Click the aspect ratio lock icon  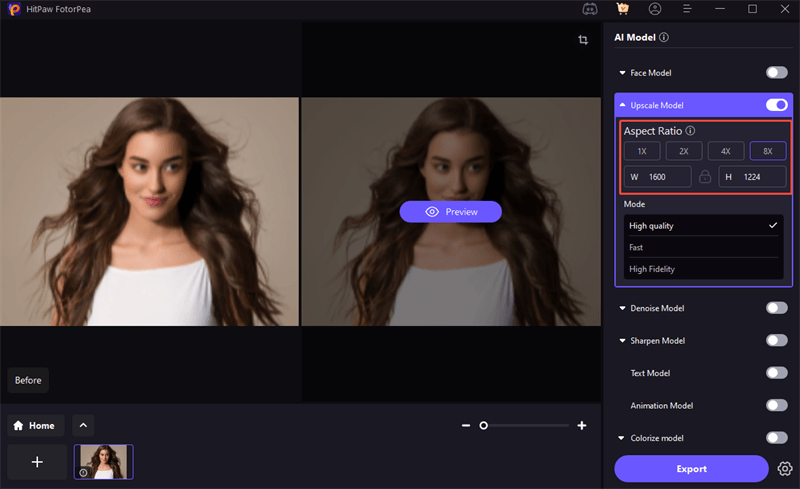point(705,177)
